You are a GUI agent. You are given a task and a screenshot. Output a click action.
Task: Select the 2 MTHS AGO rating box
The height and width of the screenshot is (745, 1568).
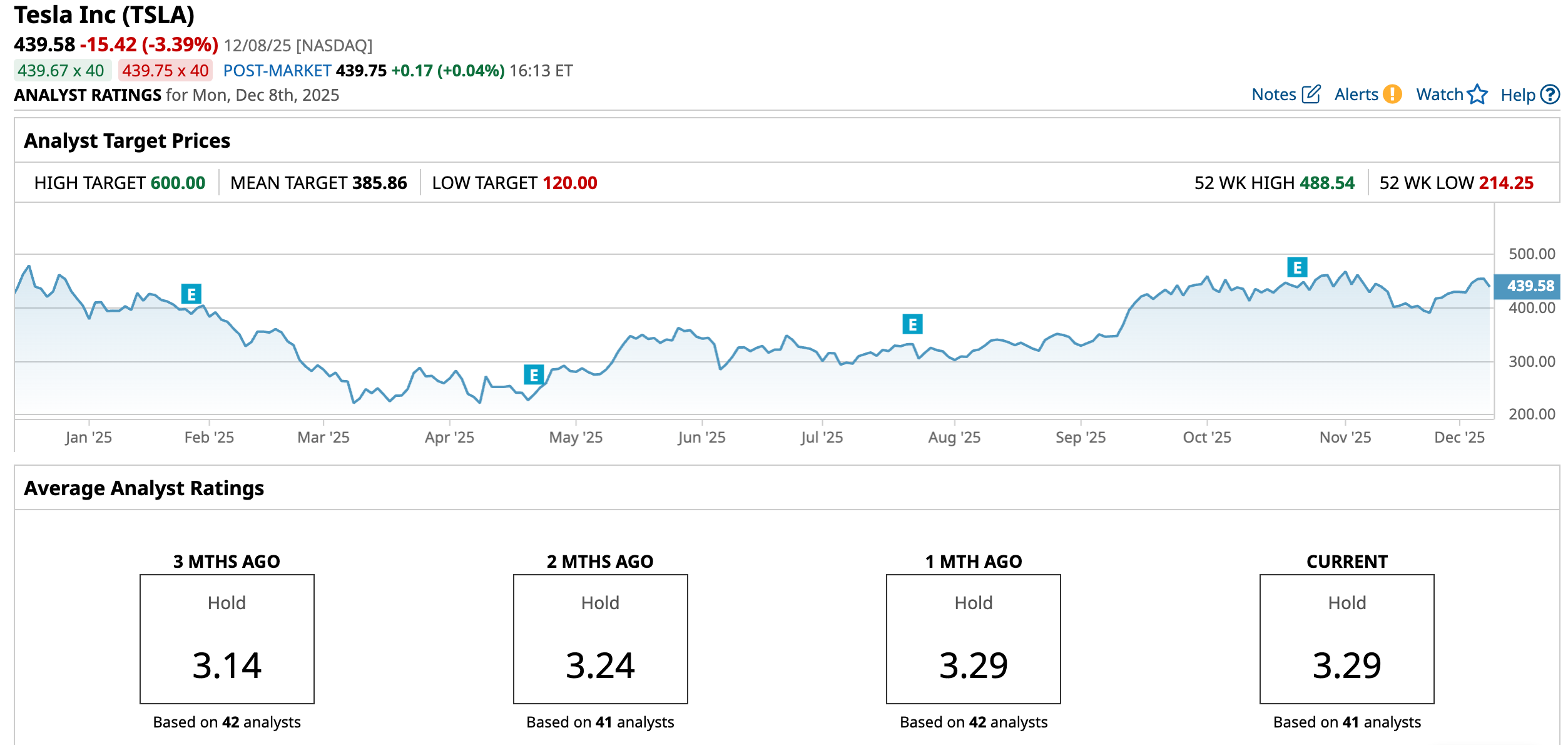click(600, 639)
